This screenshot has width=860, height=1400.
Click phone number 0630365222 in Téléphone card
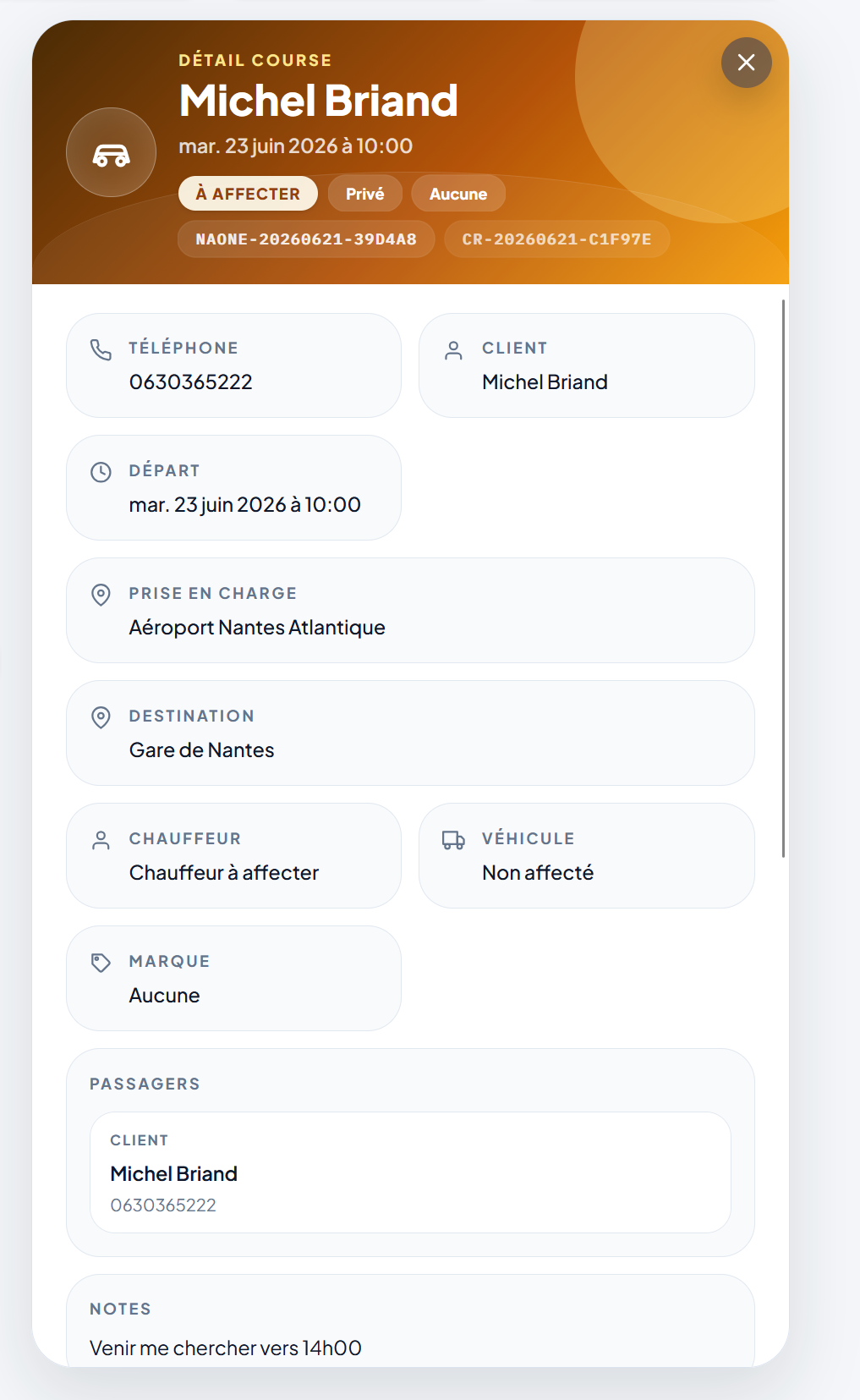tap(190, 382)
